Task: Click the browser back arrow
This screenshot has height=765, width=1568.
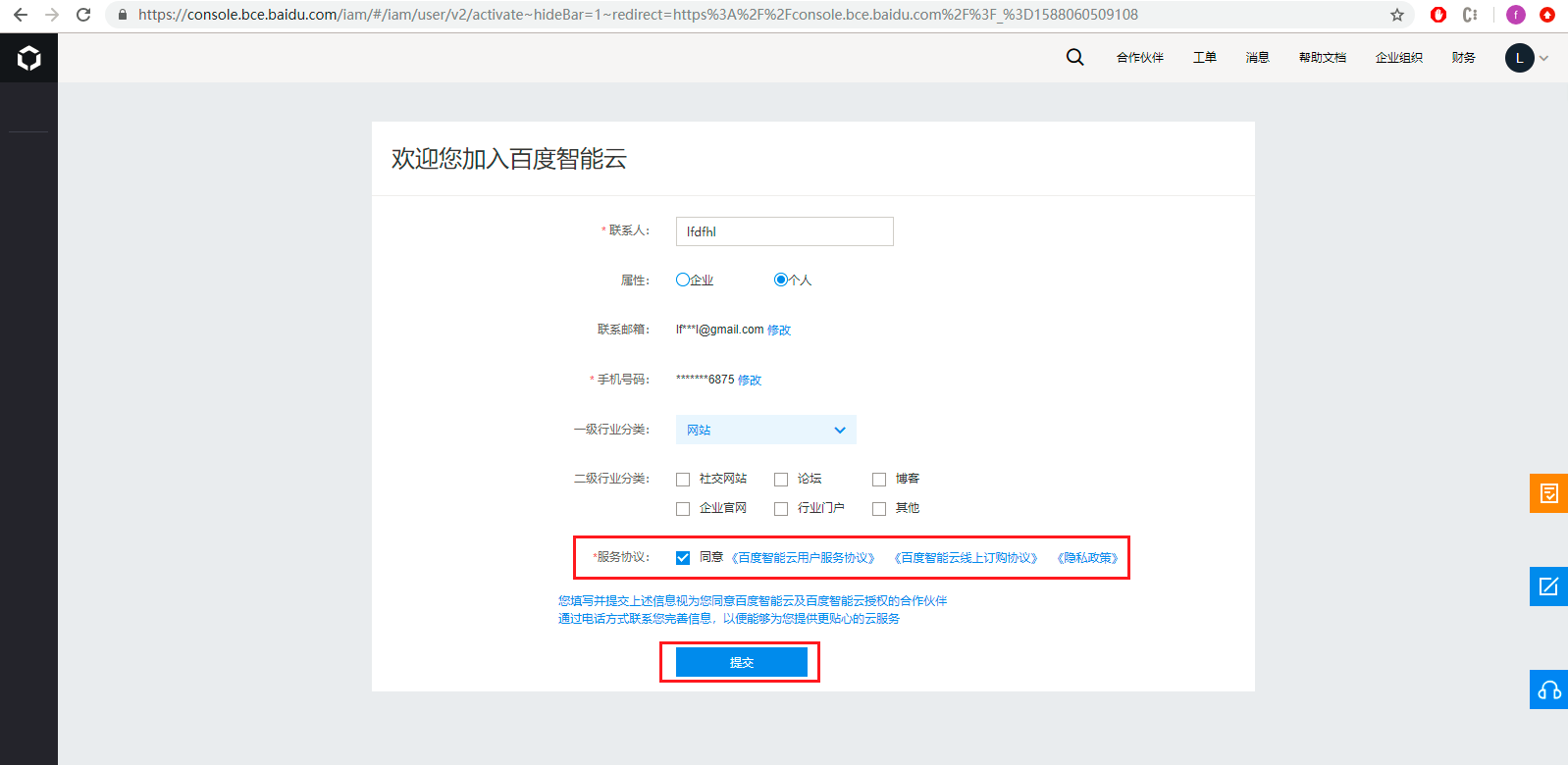Action: (21, 15)
